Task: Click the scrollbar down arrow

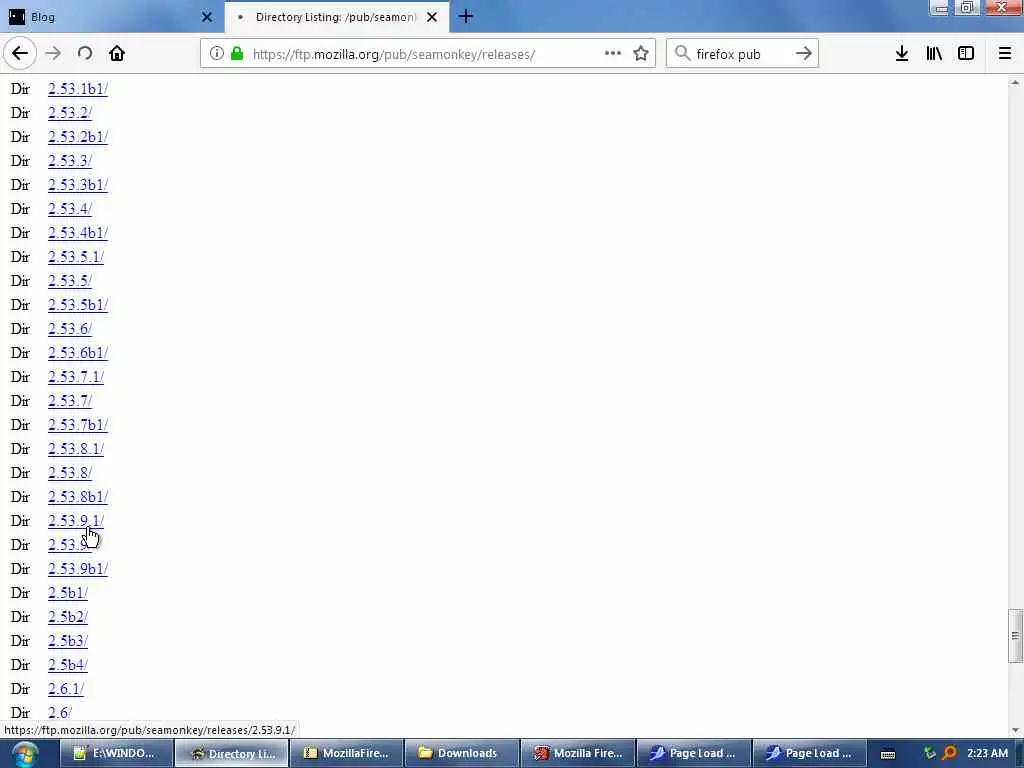Action: pos(1015,730)
